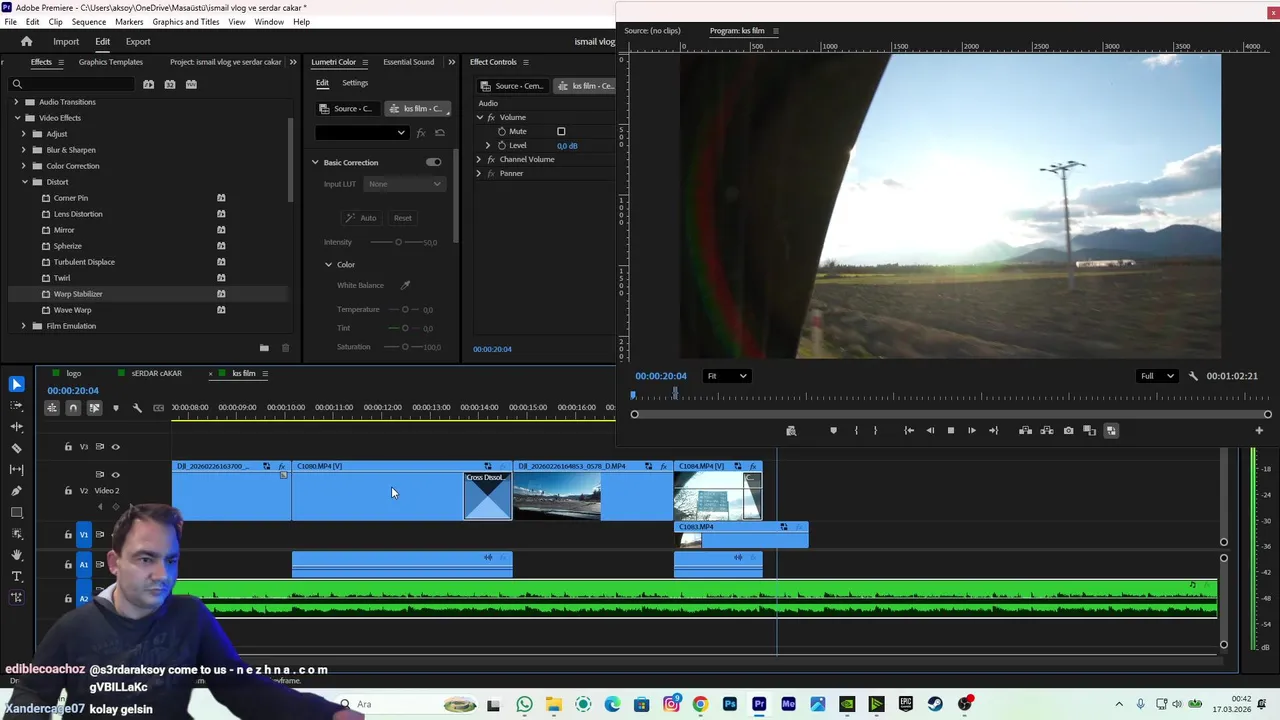Screen dimensions: 1280x720
Task: Expand the Film Emulation folder
Action: click(24, 326)
